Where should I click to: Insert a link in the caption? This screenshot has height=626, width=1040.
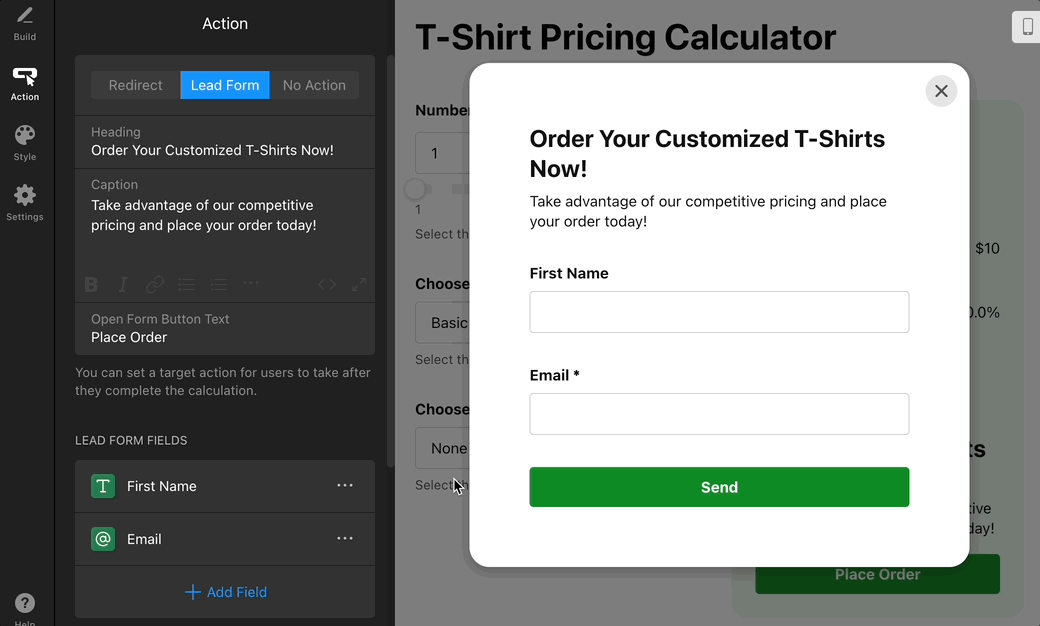pos(155,285)
